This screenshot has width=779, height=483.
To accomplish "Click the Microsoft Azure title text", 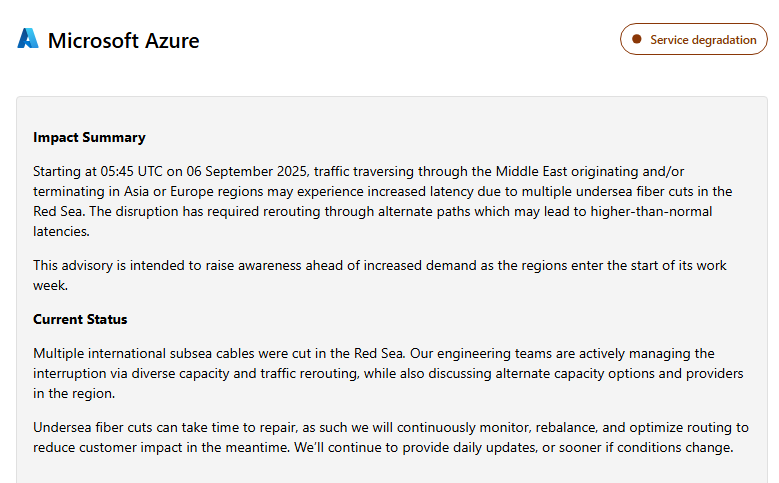I will point(123,41).
